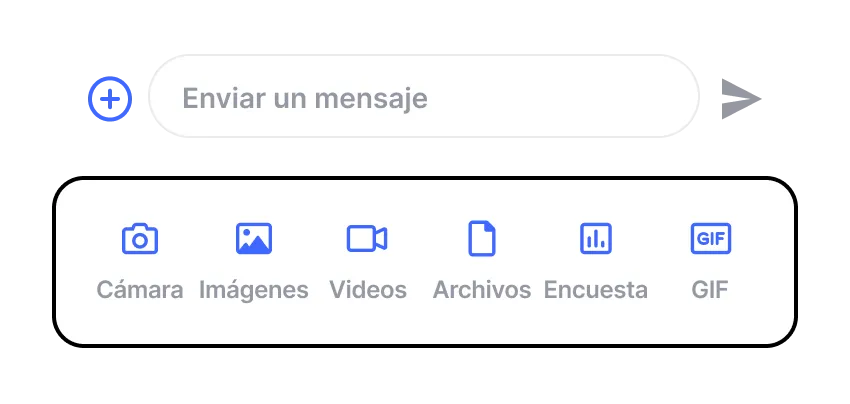
Task: Tap the Cámara label
Action: pyautogui.click(x=140, y=290)
